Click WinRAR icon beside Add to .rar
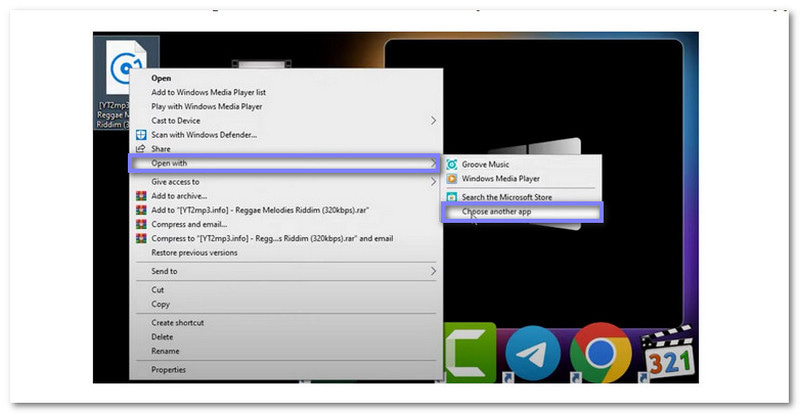This screenshot has width=800, height=414. [141, 210]
